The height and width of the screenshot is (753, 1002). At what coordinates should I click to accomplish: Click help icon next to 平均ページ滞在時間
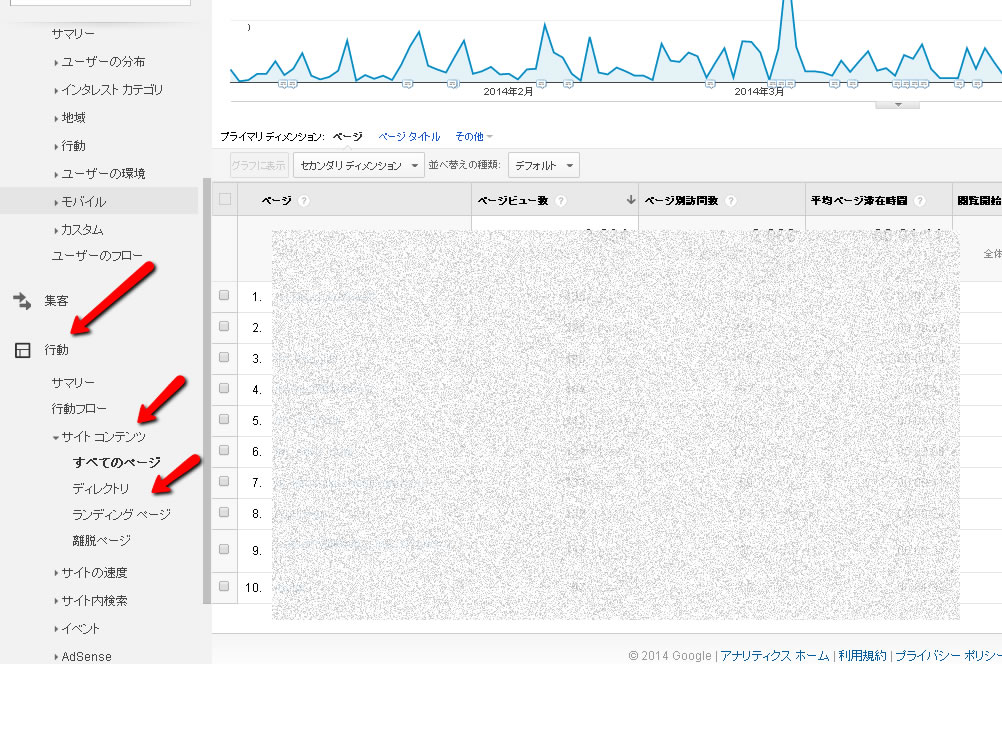pyautogui.click(x=919, y=201)
